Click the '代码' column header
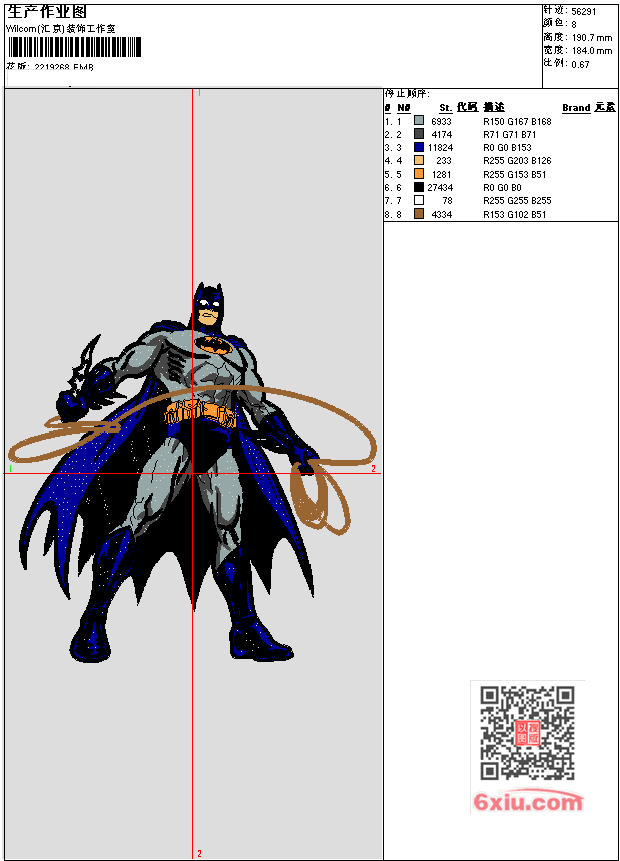This screenshot has height=861, width=620. (467, 107)
